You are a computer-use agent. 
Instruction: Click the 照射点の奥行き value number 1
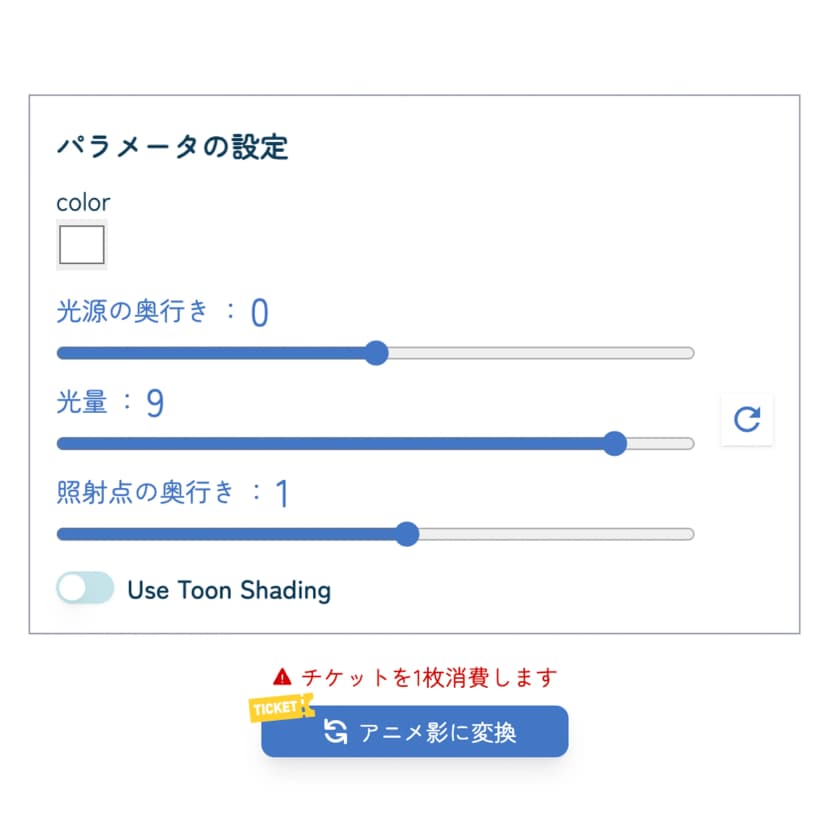click(x=282, y=493)
